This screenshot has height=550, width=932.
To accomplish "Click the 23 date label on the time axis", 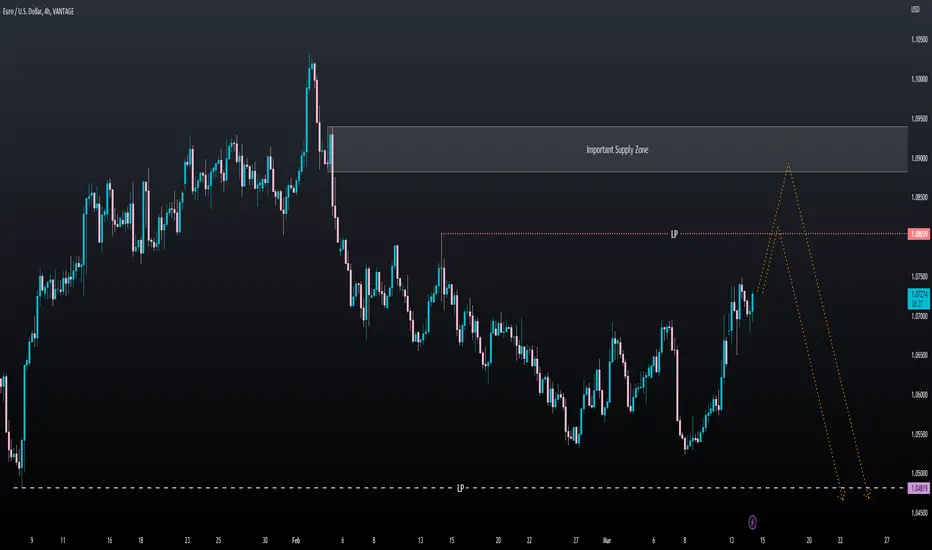I will tap(187, 540).
